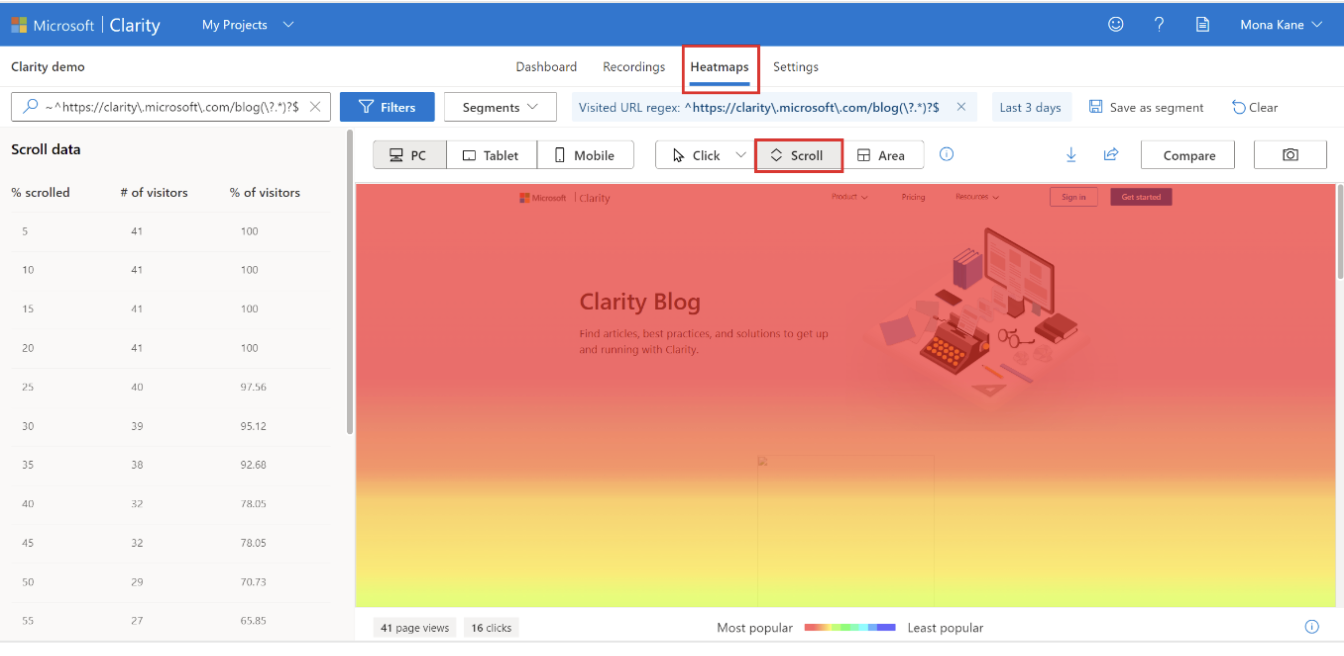Click the '% scrolled' column header
The height and width of the screenshot is (656, 1344).
[40, 192]
